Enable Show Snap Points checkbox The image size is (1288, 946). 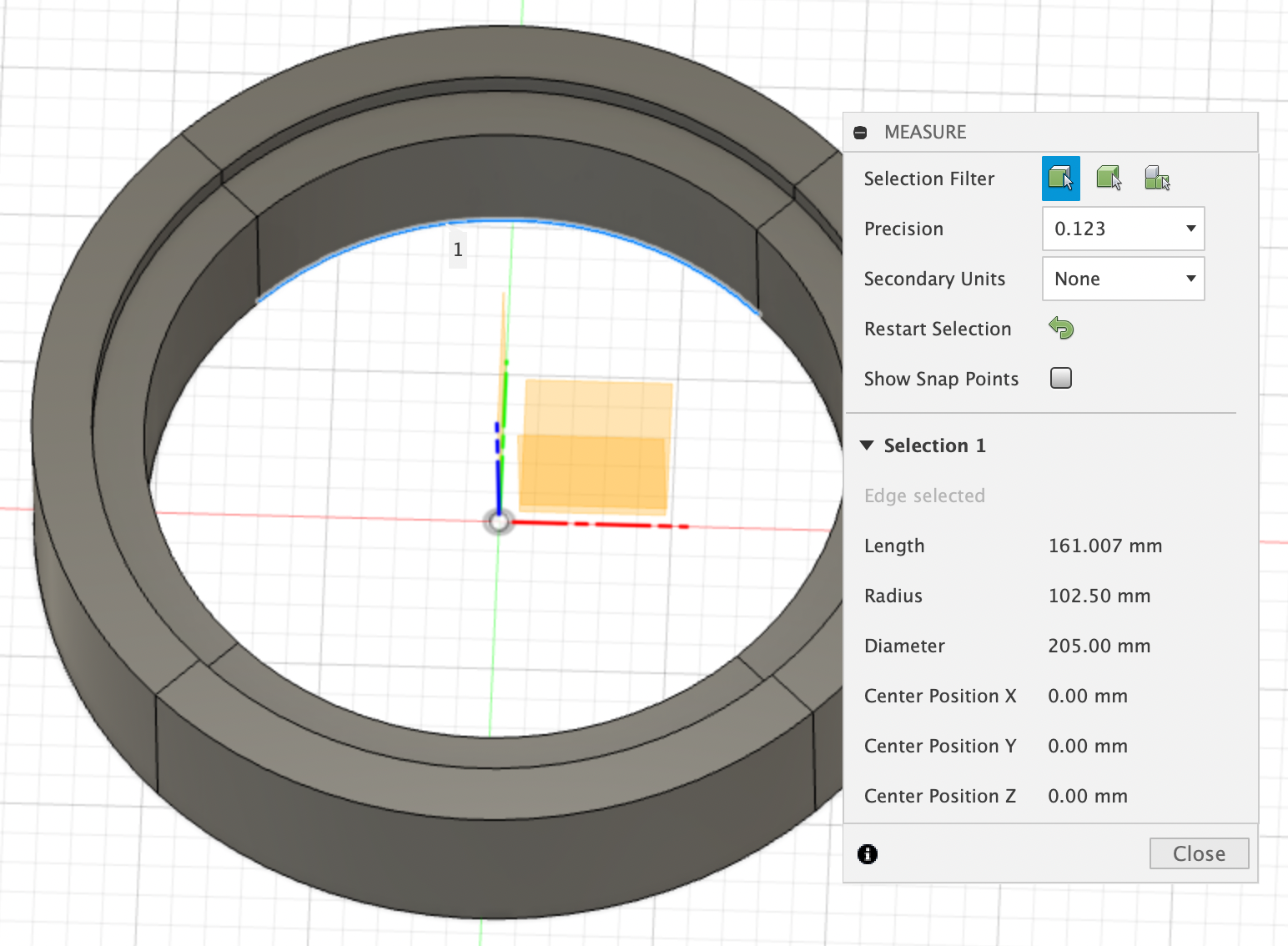coord(1061,378)
